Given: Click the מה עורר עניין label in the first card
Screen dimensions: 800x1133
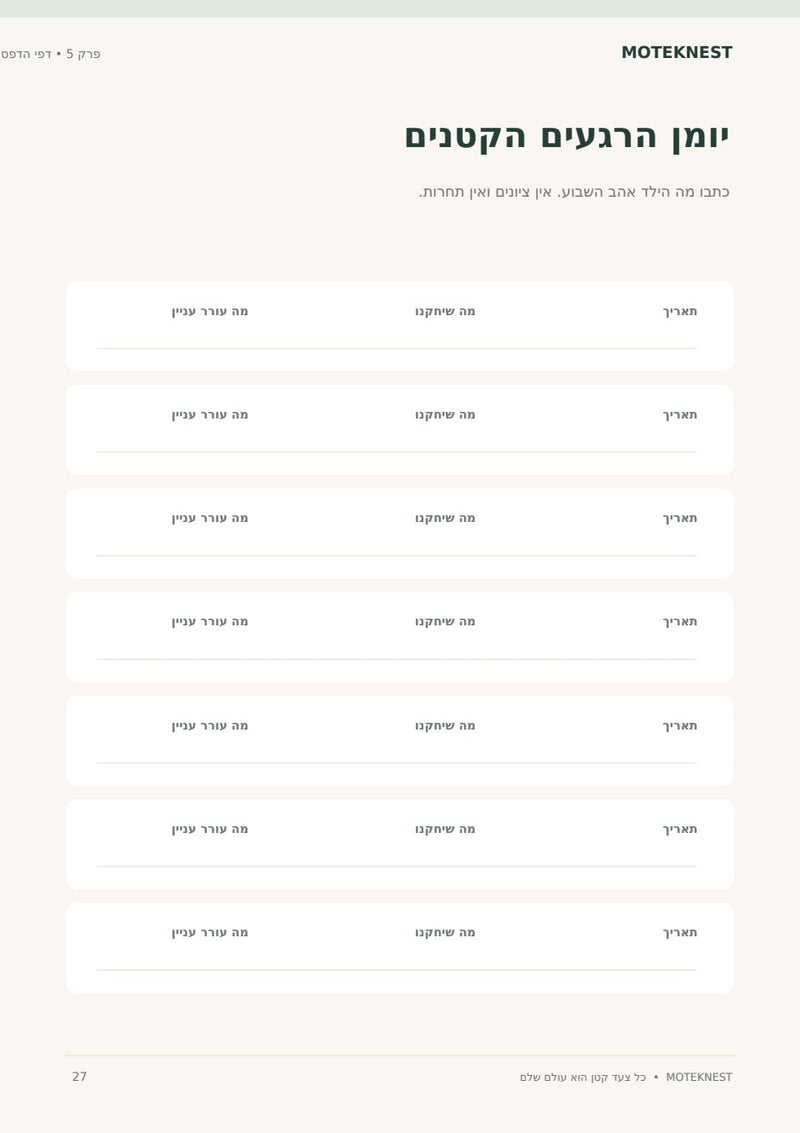Looking at the screenshot, I should click(x=210, y=311).
